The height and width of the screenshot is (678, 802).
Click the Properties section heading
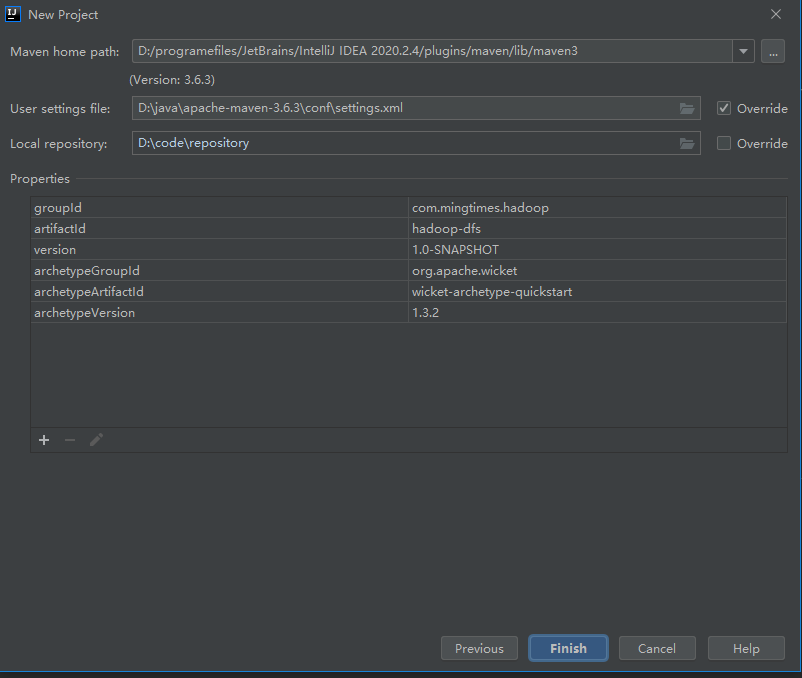[40, 179]
